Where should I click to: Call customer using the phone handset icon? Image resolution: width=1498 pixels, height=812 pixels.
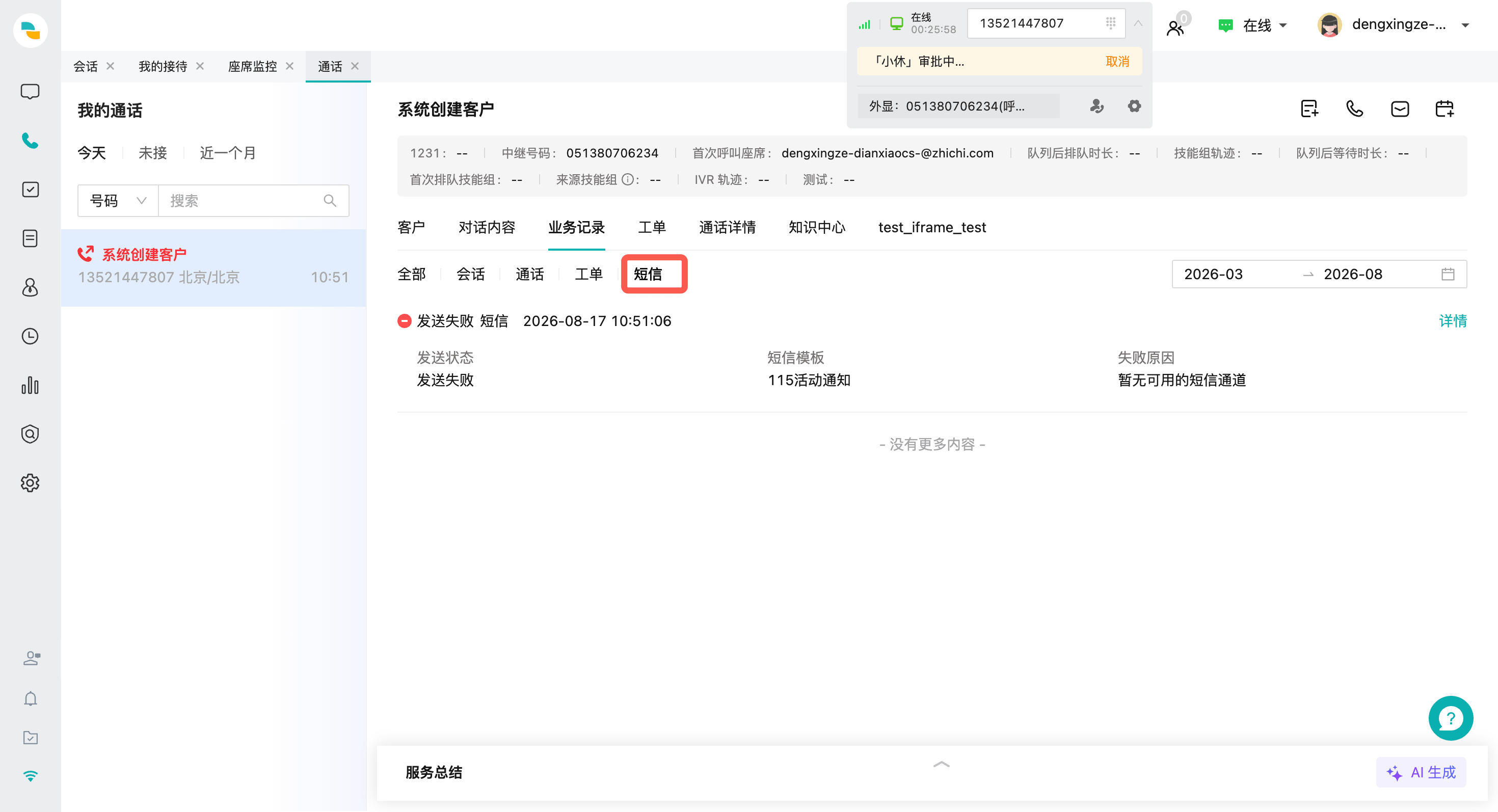point(1355,109)
